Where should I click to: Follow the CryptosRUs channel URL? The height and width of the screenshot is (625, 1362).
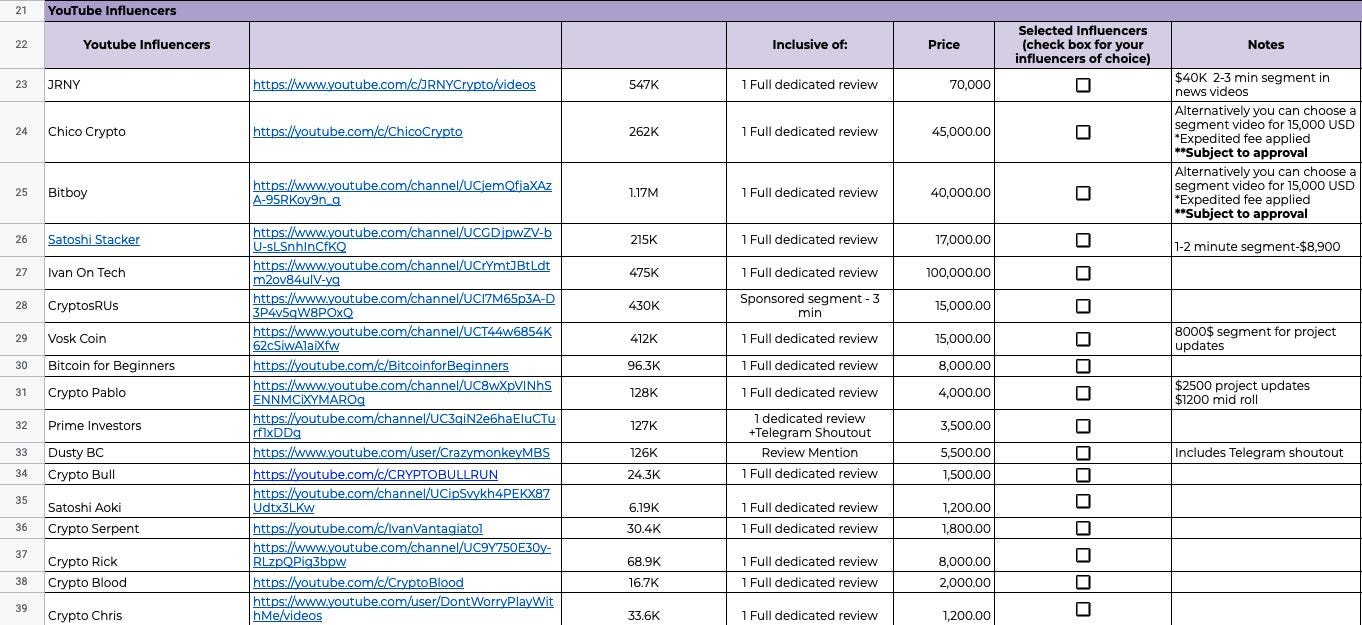pos(404,306)
